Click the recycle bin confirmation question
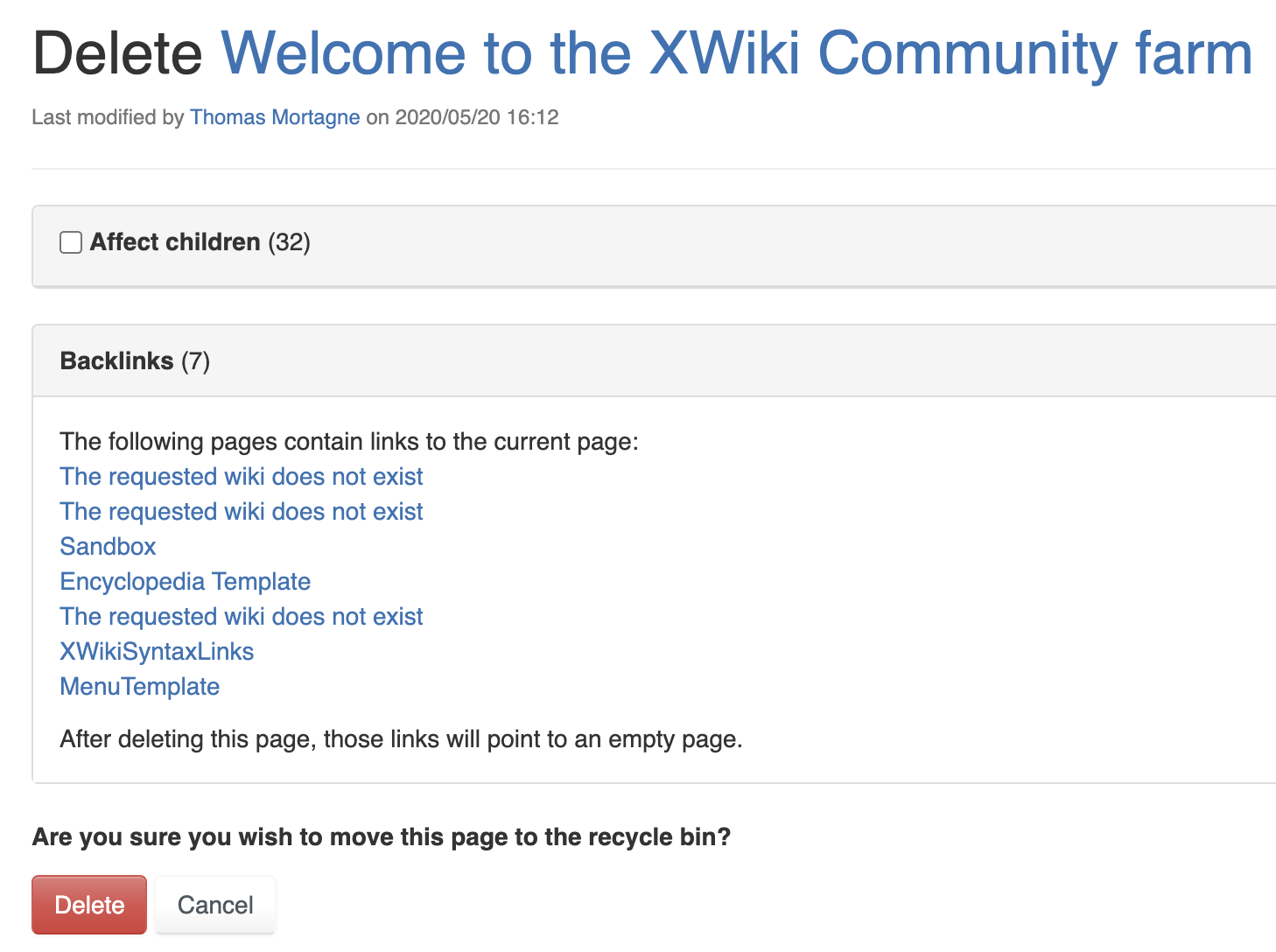The height and width of the screenshot is (952, 1276). pyautogui.click(x=382, y=837)
